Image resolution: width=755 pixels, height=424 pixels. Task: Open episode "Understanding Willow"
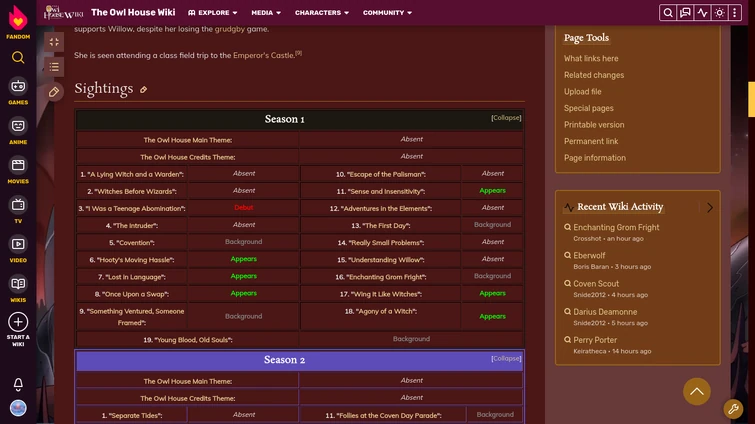click(384, 260)
